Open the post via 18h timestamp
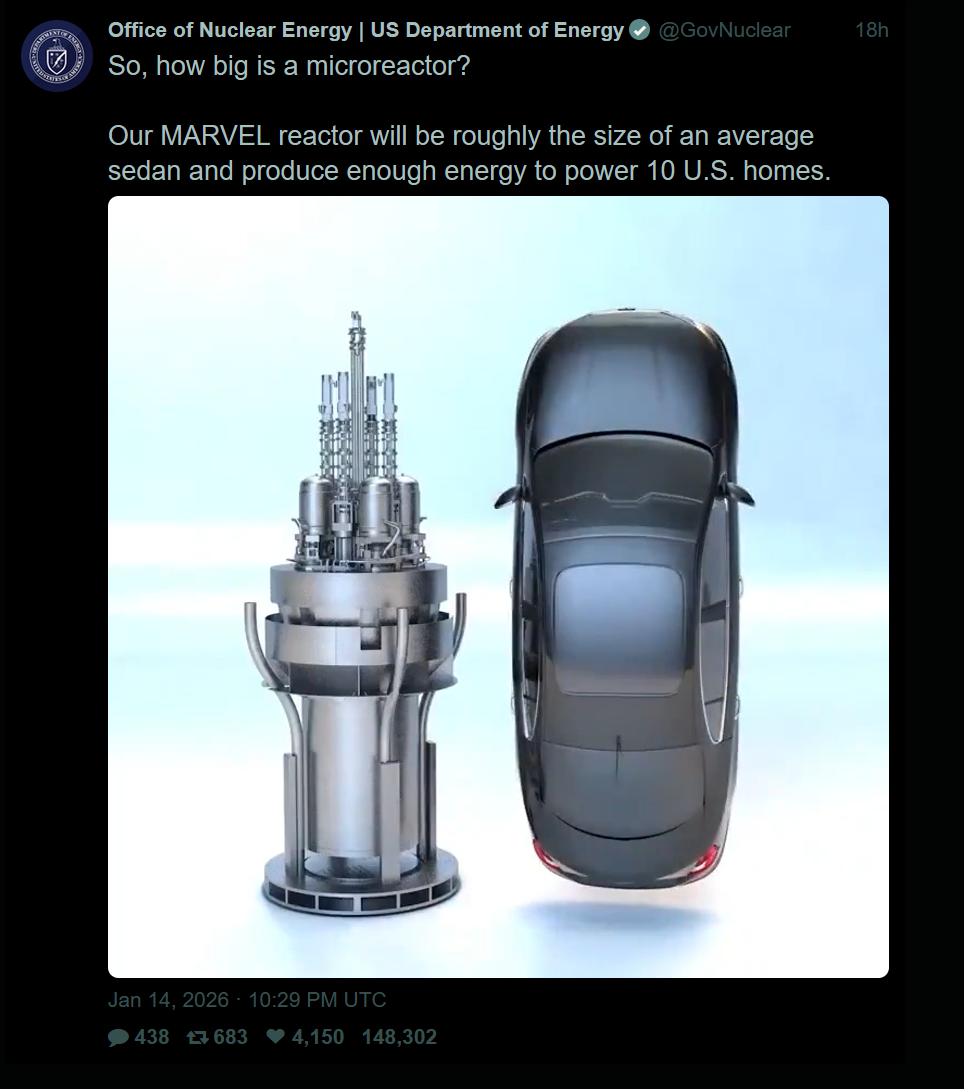Image resolution: width=964 pixels, height=1089 pixels. (872, 31)
